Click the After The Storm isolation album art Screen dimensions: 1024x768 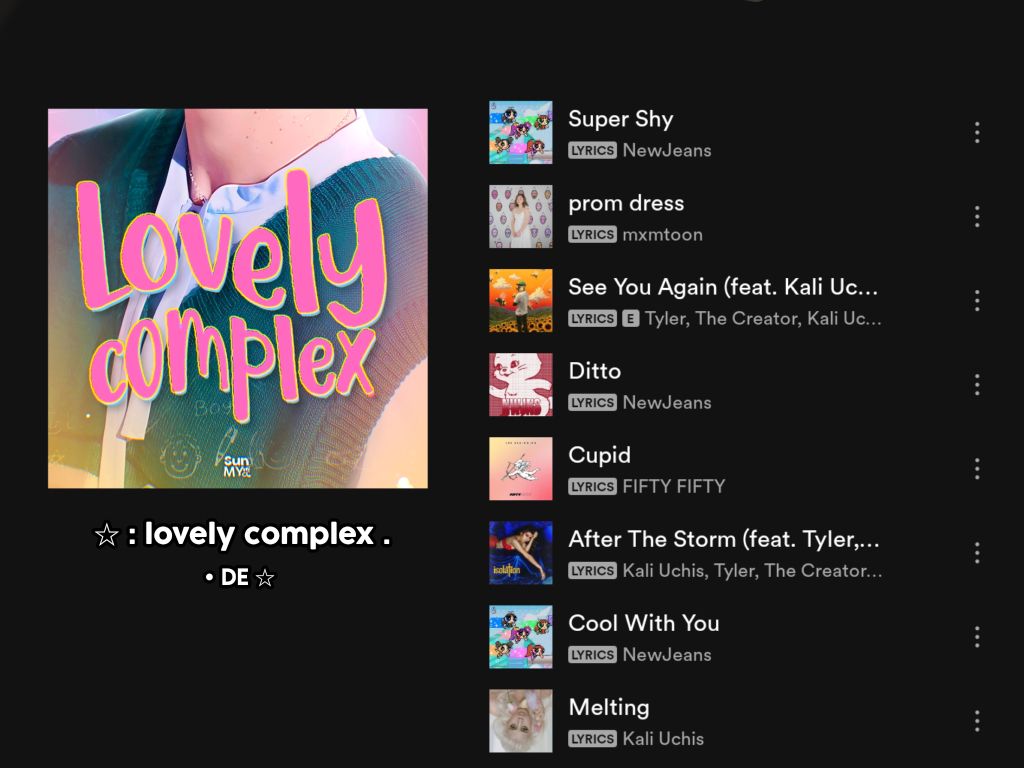[520, 552]
